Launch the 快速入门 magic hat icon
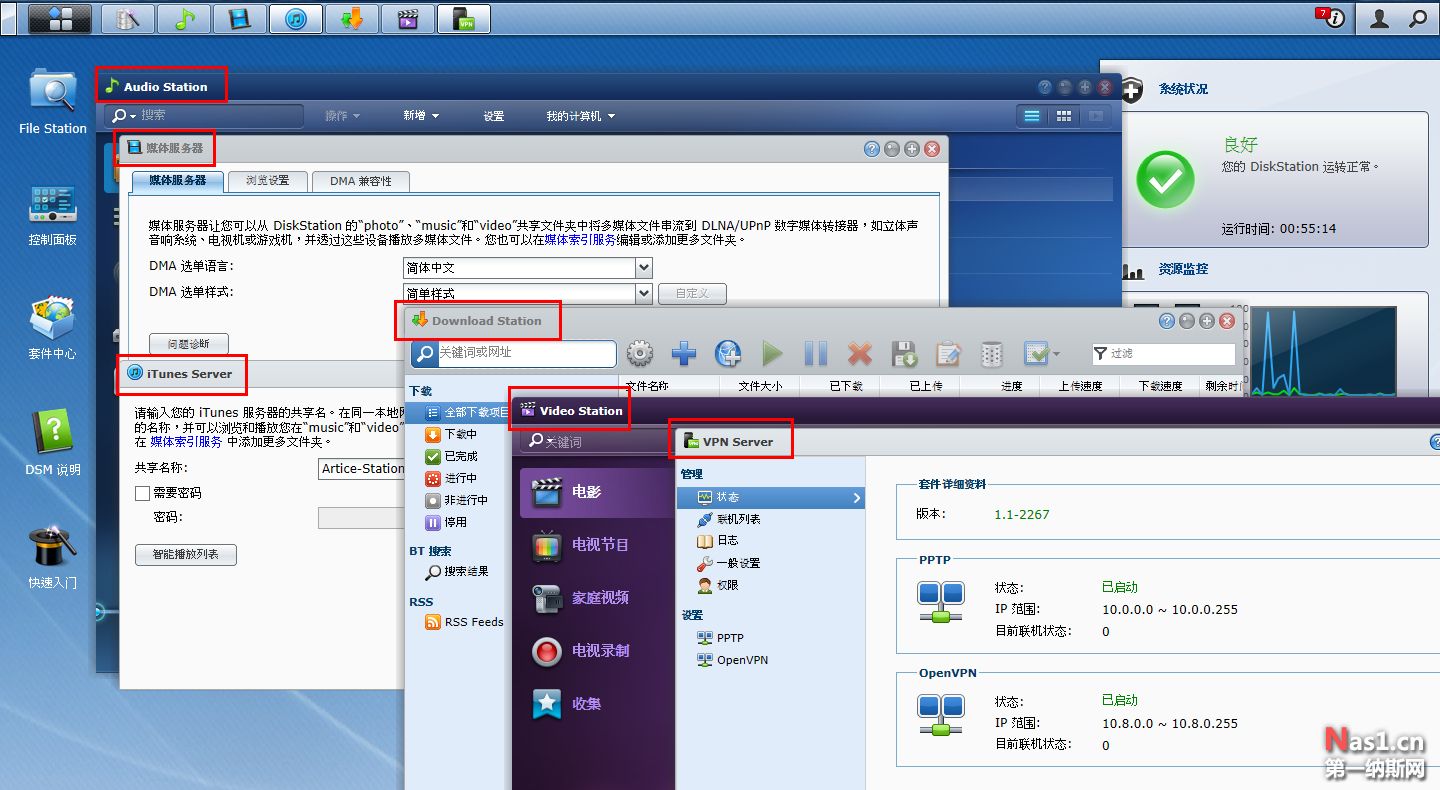Viewport: 1440px width, 790px height. [53, 556]
